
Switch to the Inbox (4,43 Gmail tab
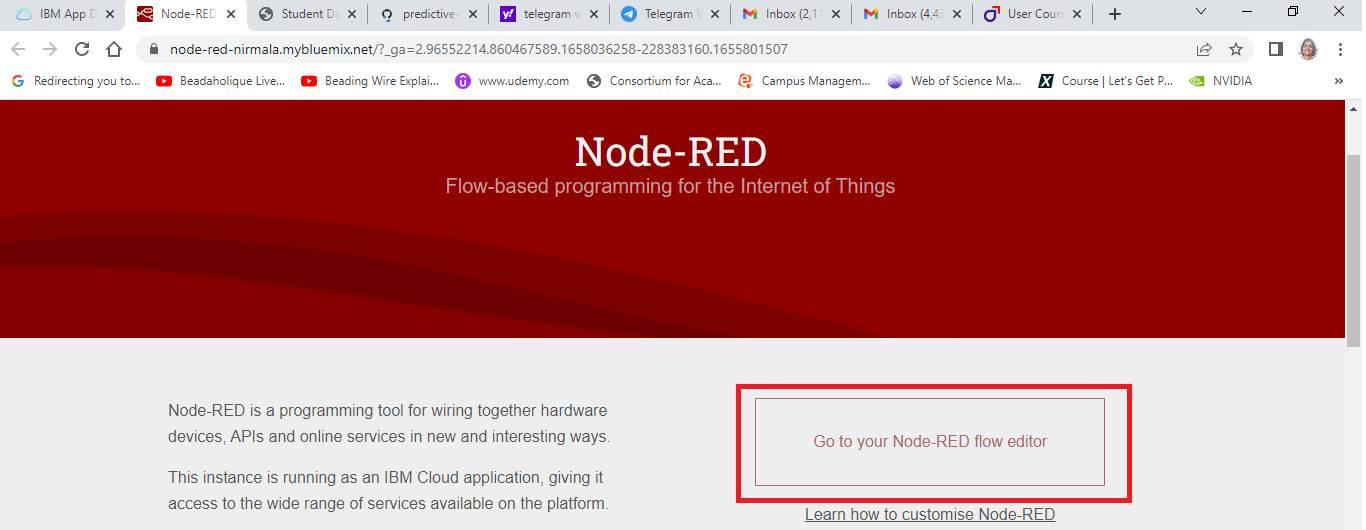coord(913,14)
